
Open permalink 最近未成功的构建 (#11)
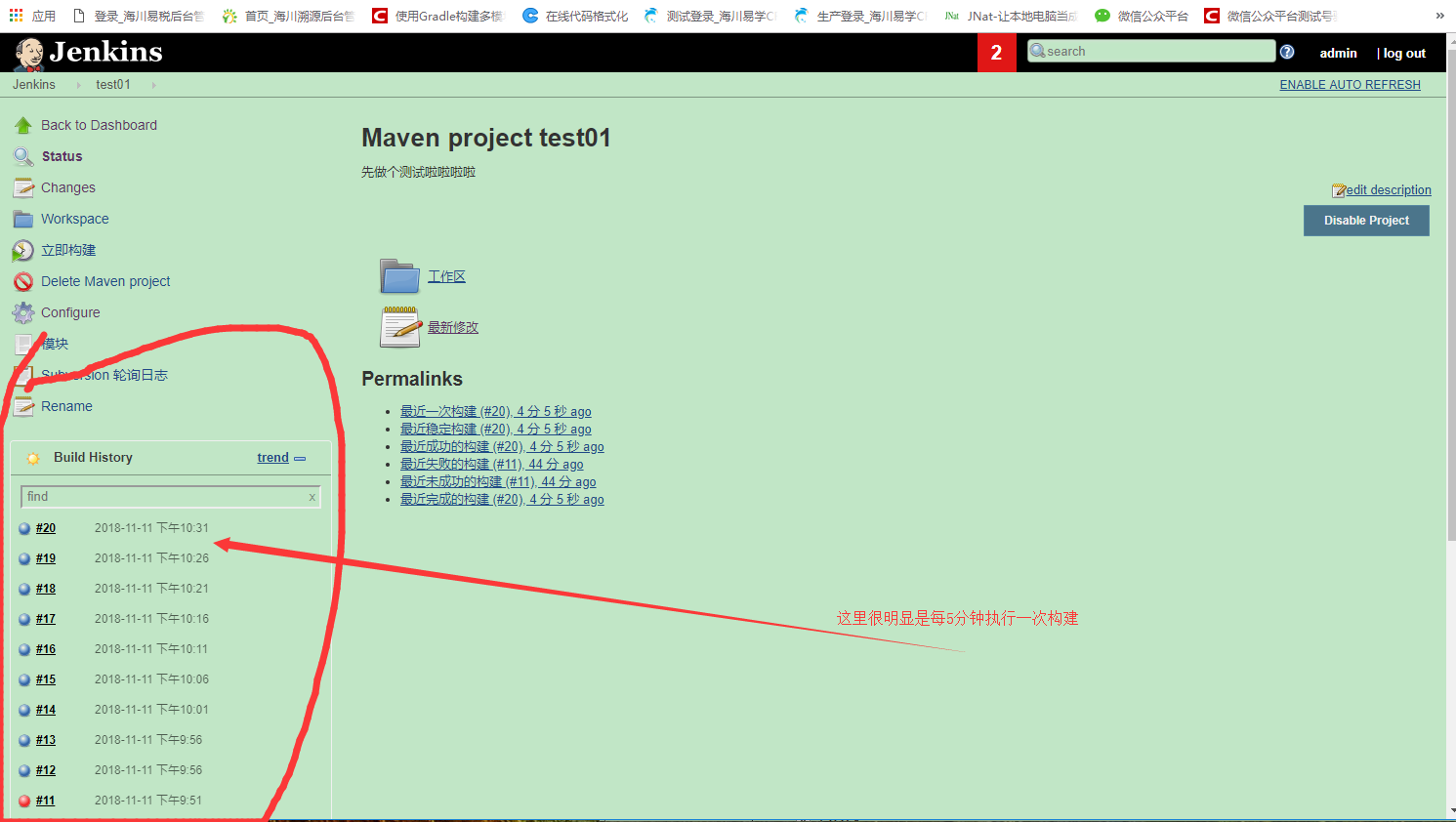tap(498, 482)
